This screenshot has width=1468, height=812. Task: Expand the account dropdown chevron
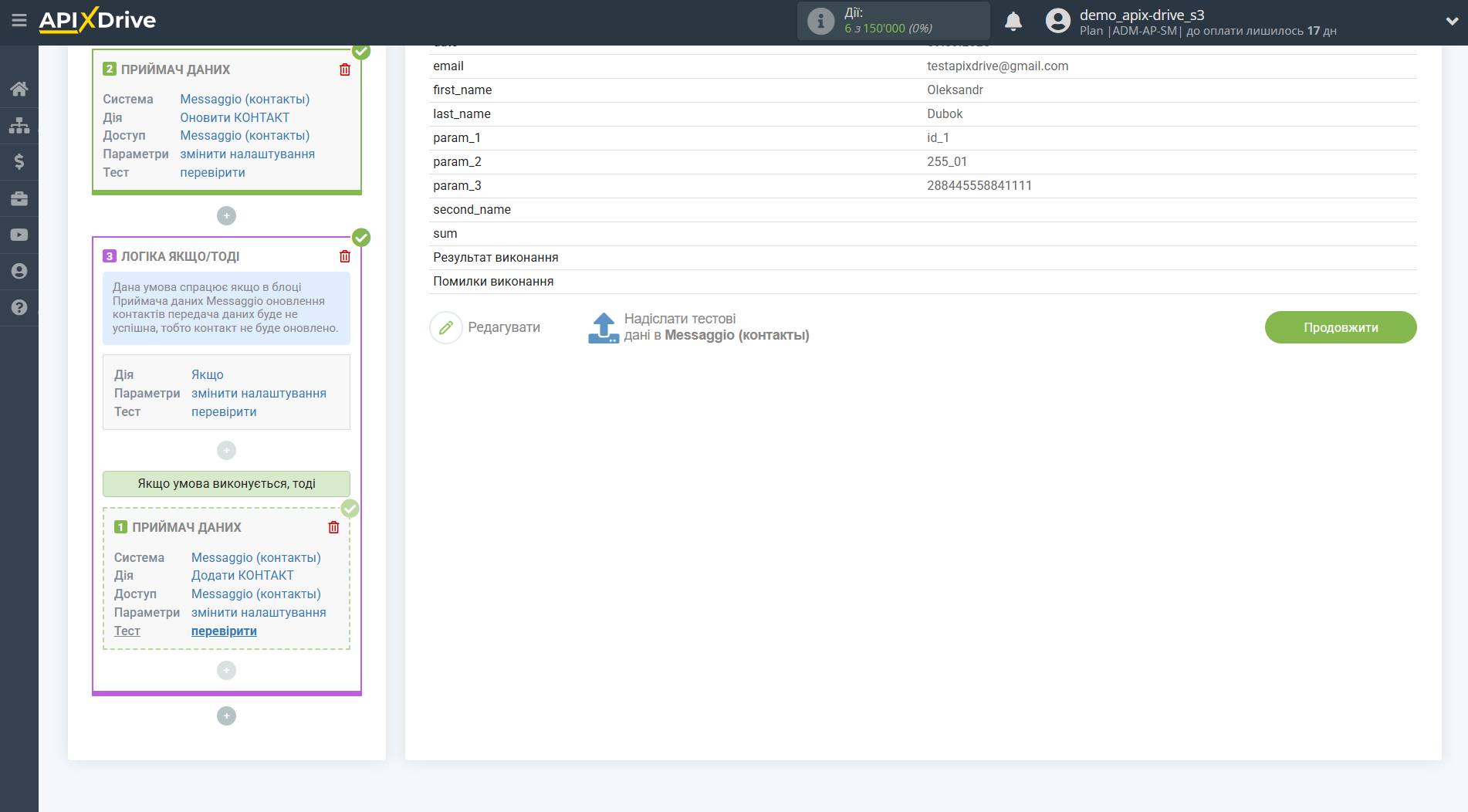(1451, 22)
